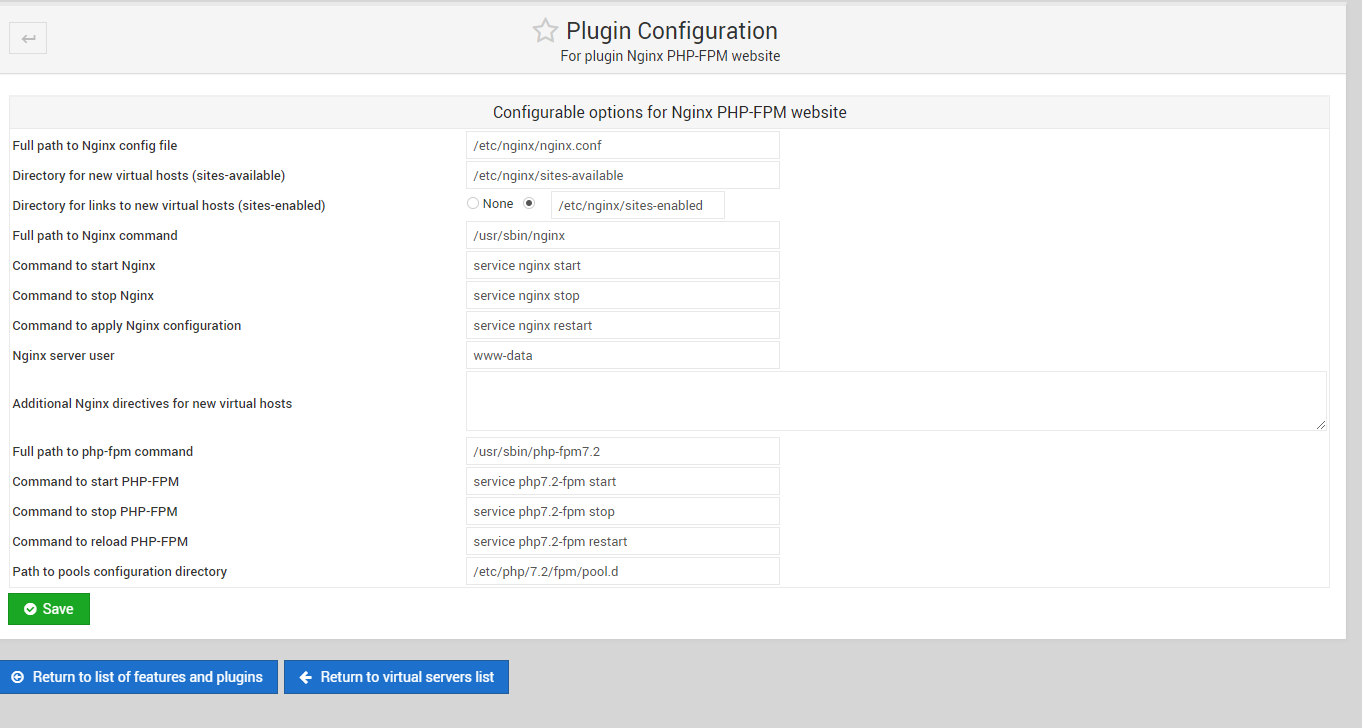Toggle the favorite star next to Plugin Configuration
1362x728 pixels.
point(545,31)
